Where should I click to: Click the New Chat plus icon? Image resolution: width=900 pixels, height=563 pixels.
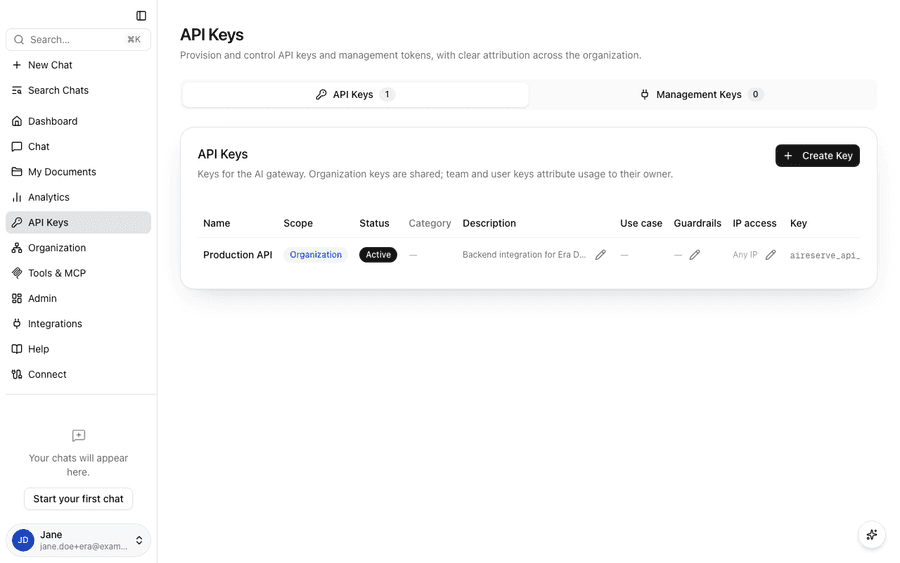point(17,65)
